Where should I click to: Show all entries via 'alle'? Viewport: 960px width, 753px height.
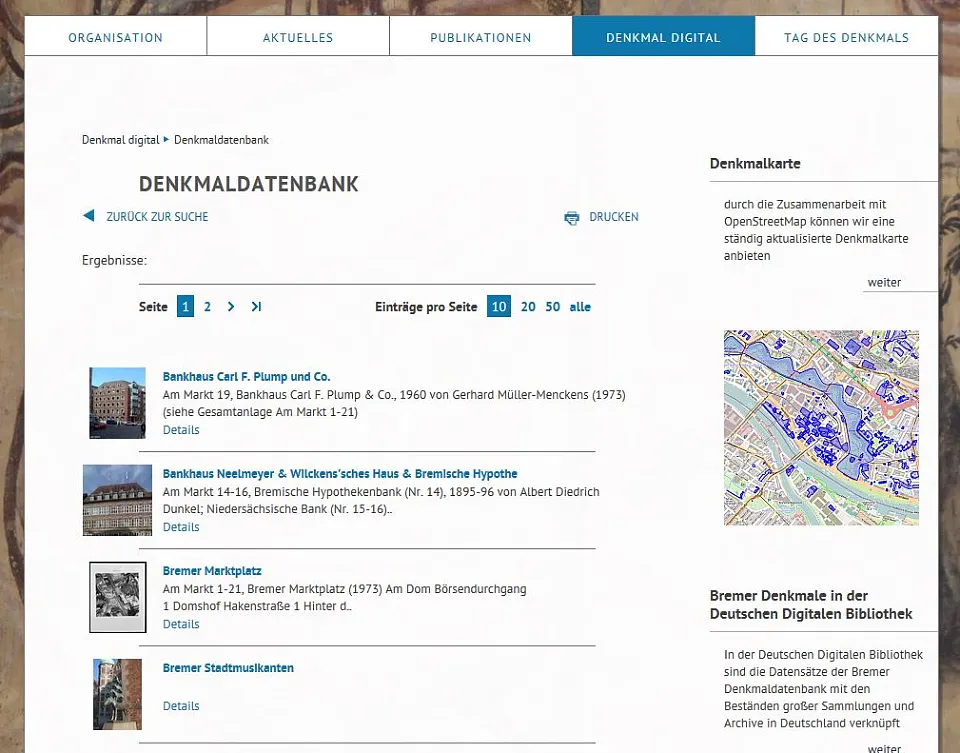580,307
